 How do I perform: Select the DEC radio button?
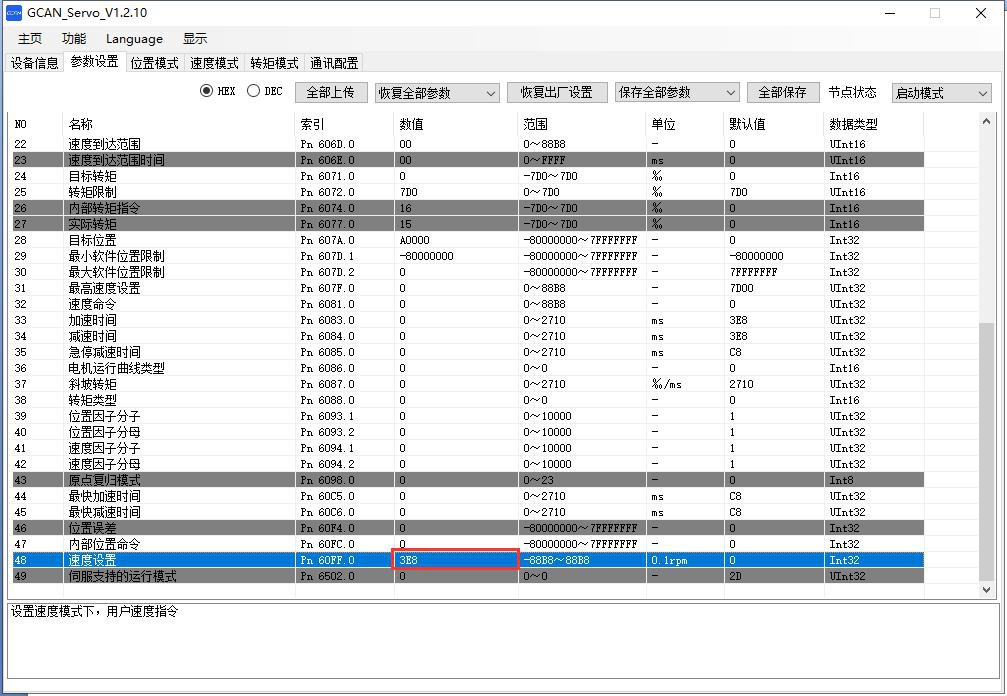pos(253,91)
